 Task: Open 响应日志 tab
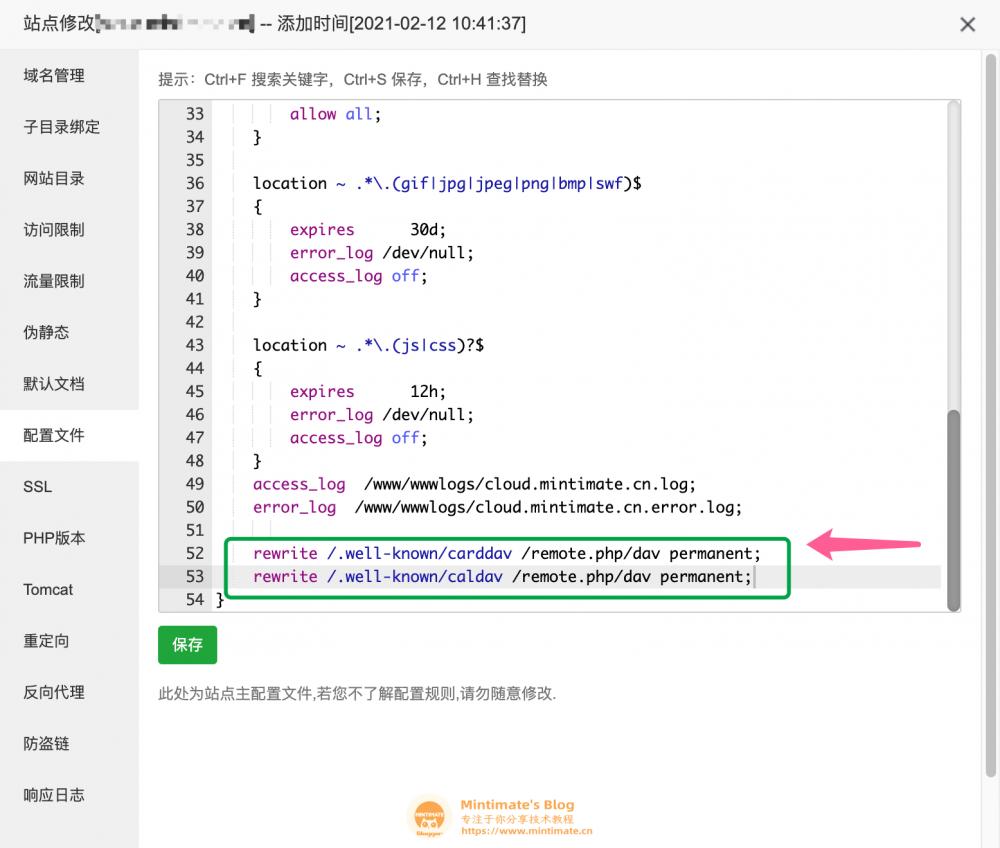[x=54, y=795]
